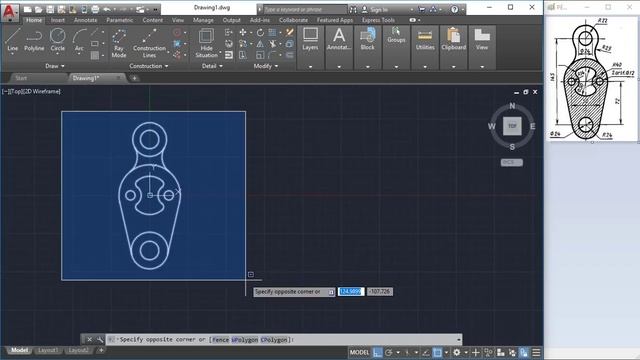Add a new drawing tab with plus
Image resolution: width=640 pixels, height=360 pixels.
134,78
